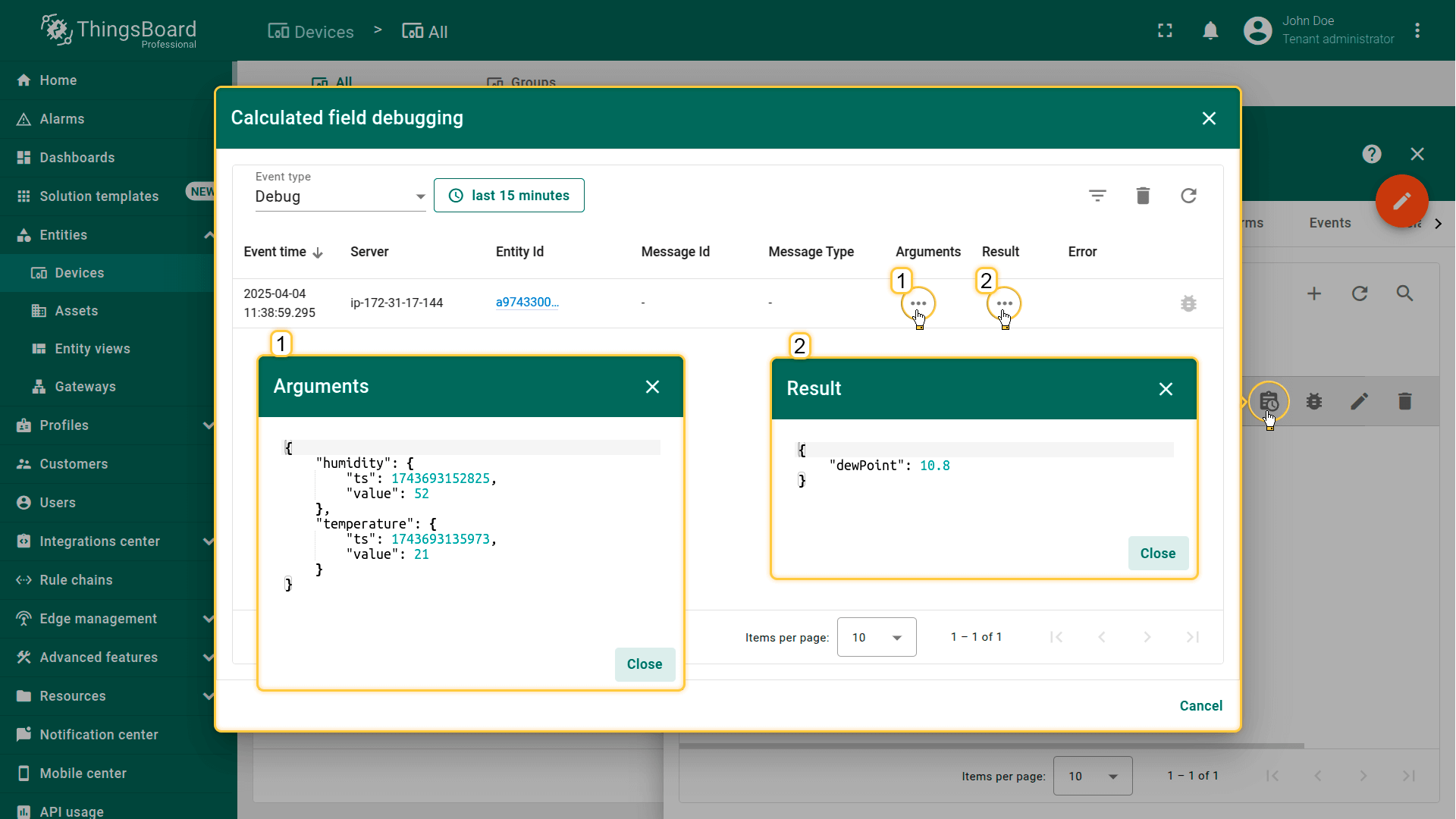Go to Dashboards menu item
The height and width of the screenshot is (819, 1456).
tap(77, 158)
